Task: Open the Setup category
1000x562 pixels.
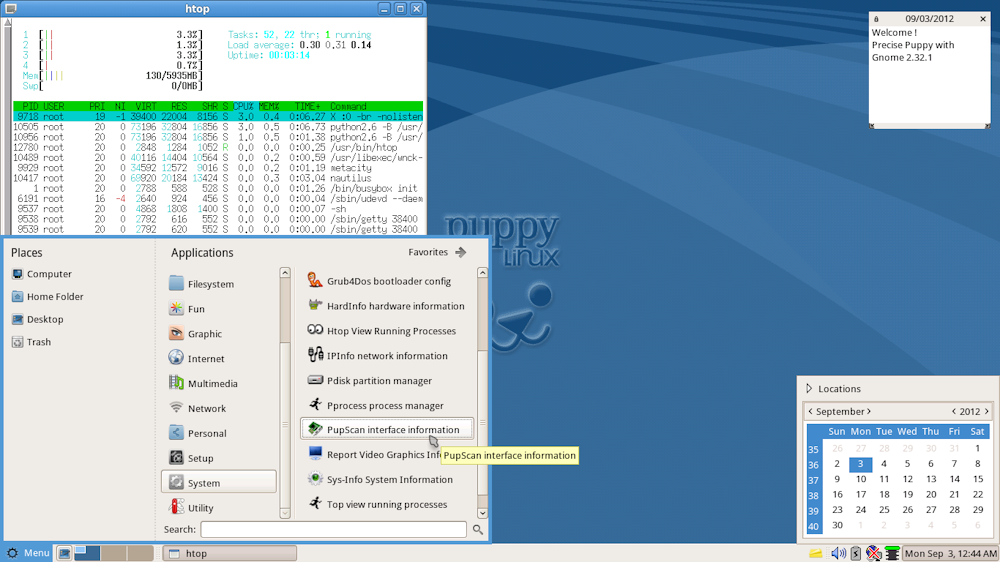Action: pos(219,458)
